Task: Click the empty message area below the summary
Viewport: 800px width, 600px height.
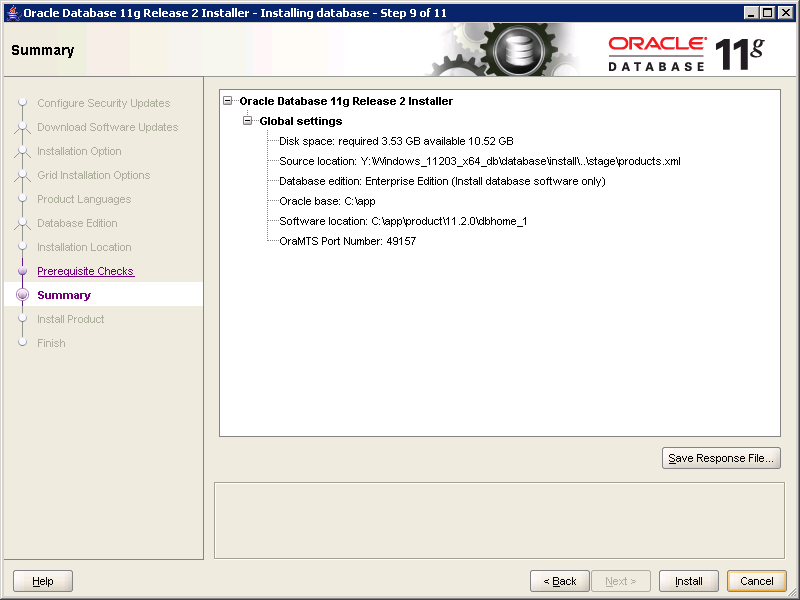Action: pos(499,520)
